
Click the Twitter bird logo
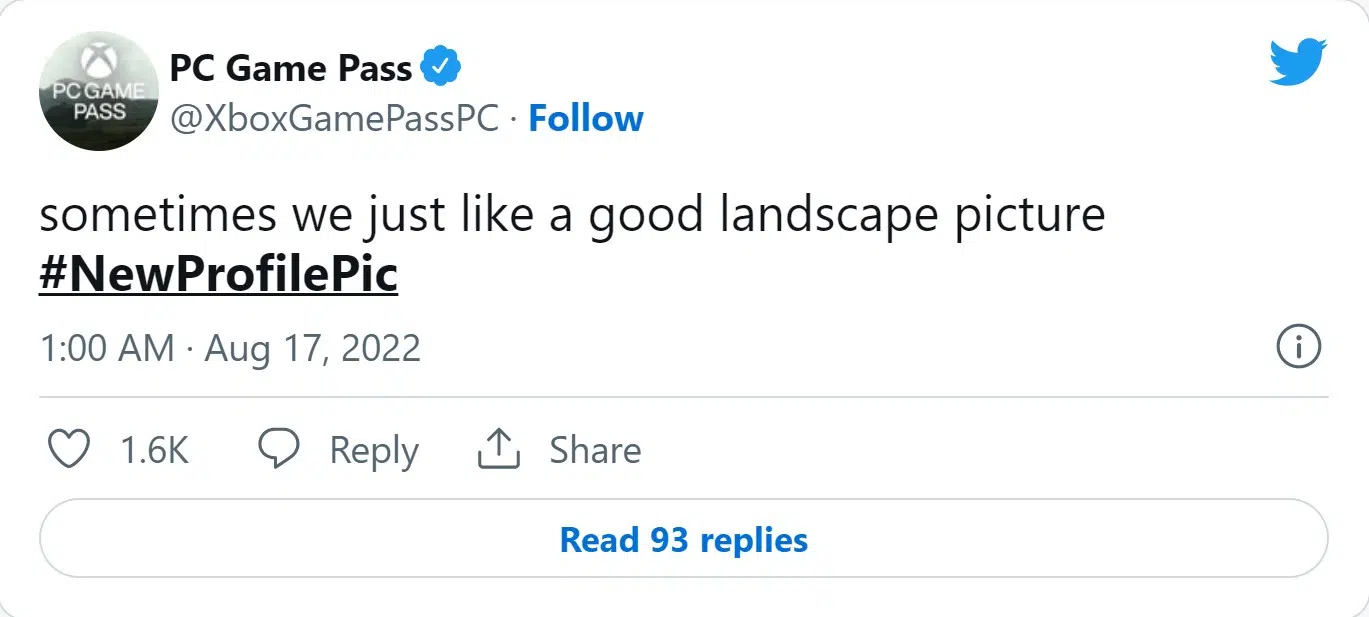tap(1297, 62)
